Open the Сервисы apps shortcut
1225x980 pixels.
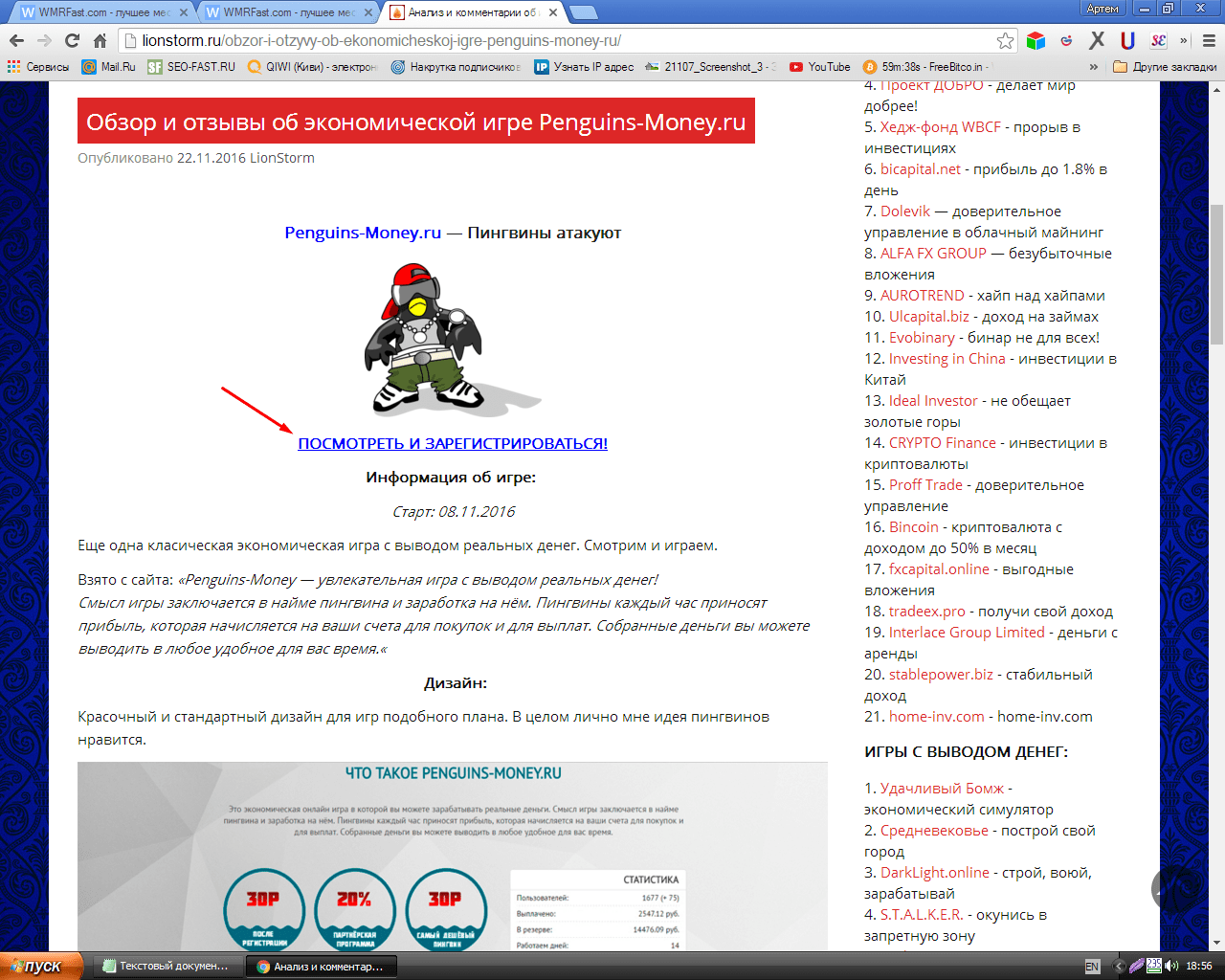pyautogui.click(x=38, y=67)
